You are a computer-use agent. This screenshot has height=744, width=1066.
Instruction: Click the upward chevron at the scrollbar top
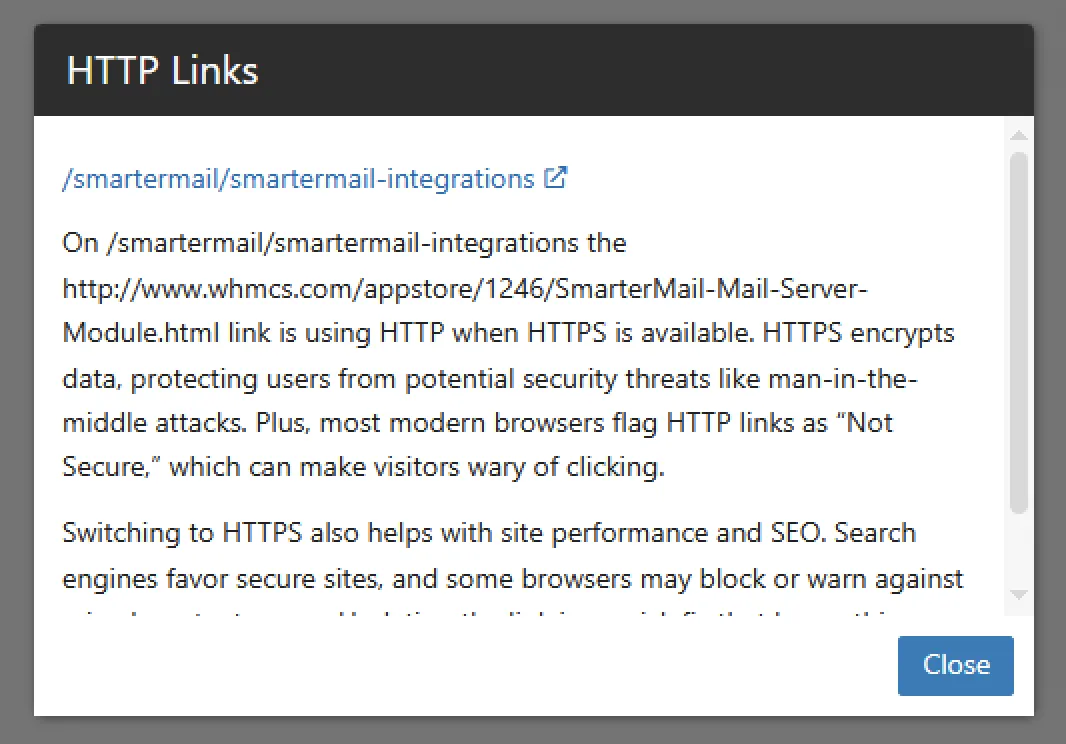coord(1018,134)
